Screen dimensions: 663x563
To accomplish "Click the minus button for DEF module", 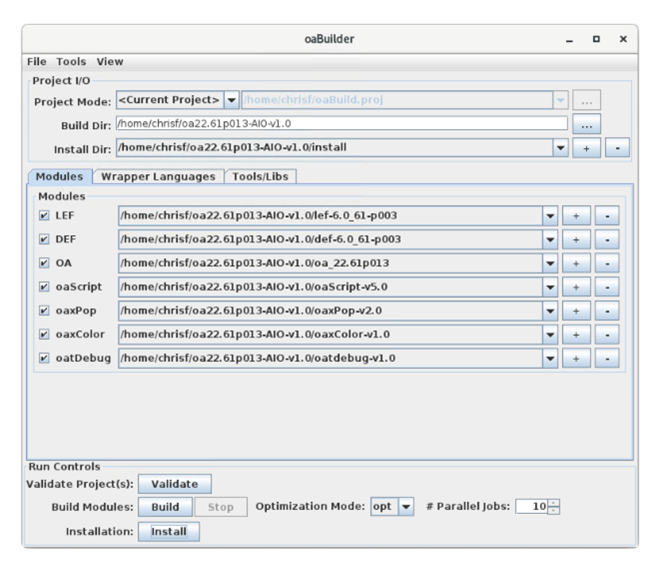I will coord(607,239).
